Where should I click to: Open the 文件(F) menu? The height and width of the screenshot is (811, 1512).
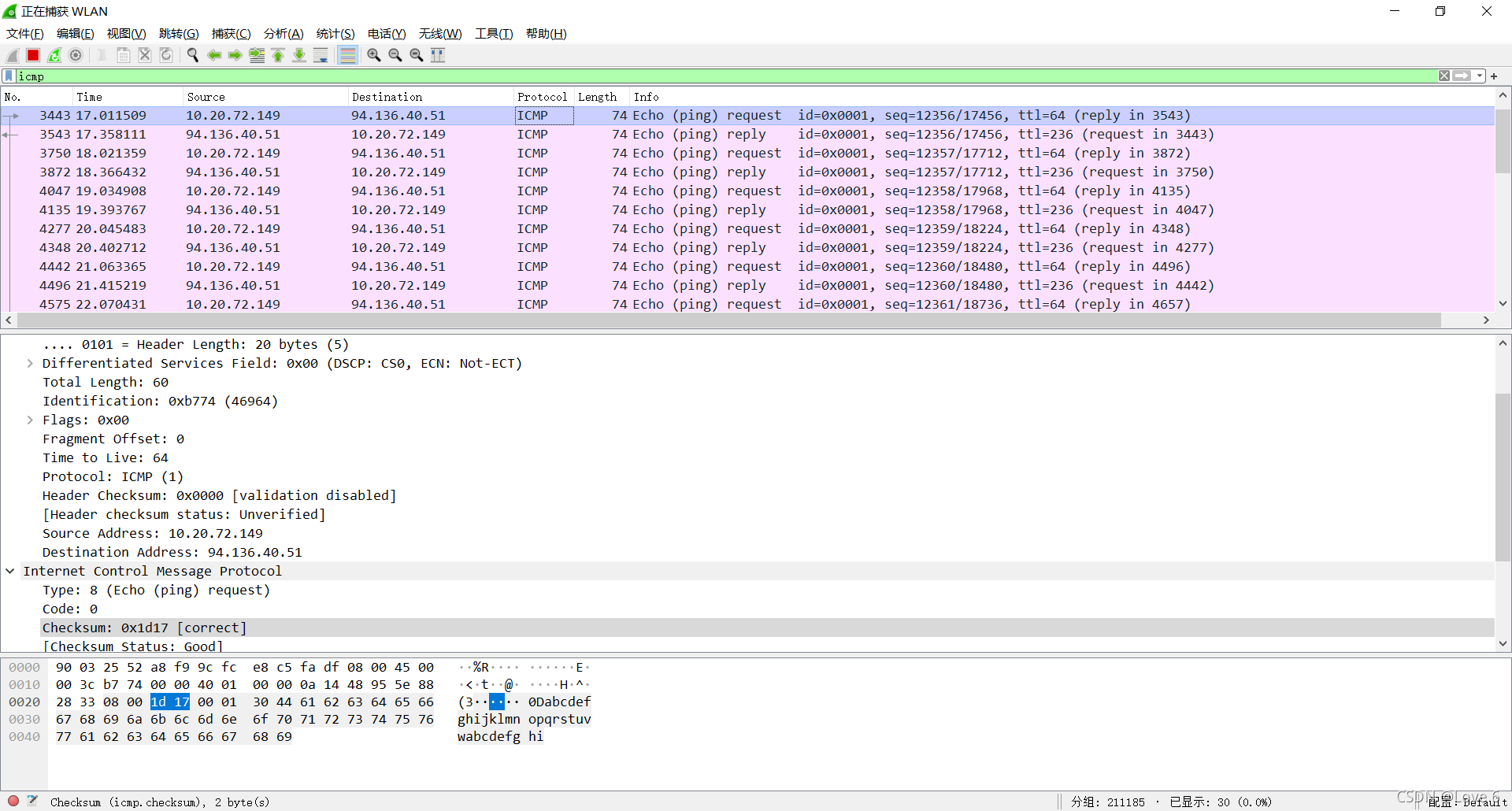click(x=25, y=34)
